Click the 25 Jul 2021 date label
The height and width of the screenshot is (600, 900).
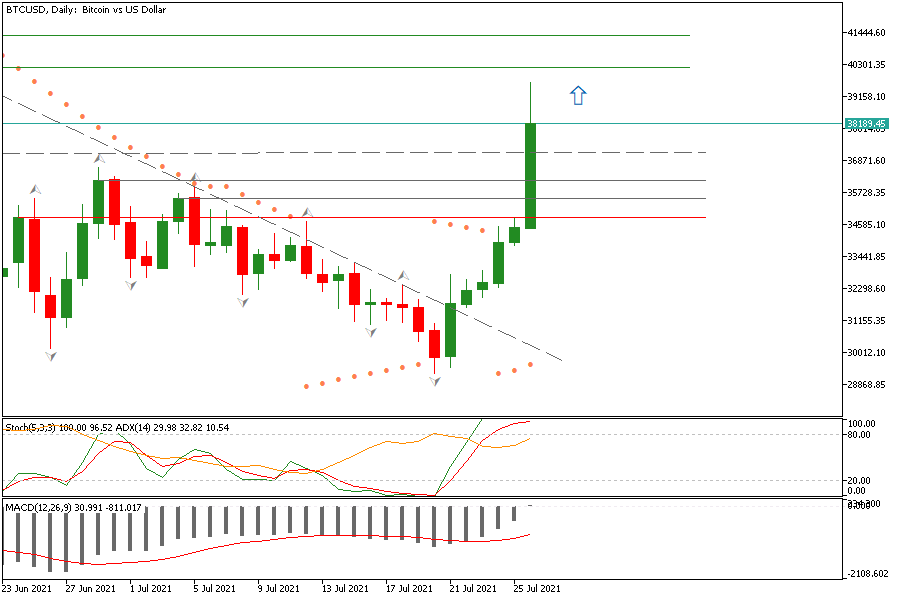[537, 589]
